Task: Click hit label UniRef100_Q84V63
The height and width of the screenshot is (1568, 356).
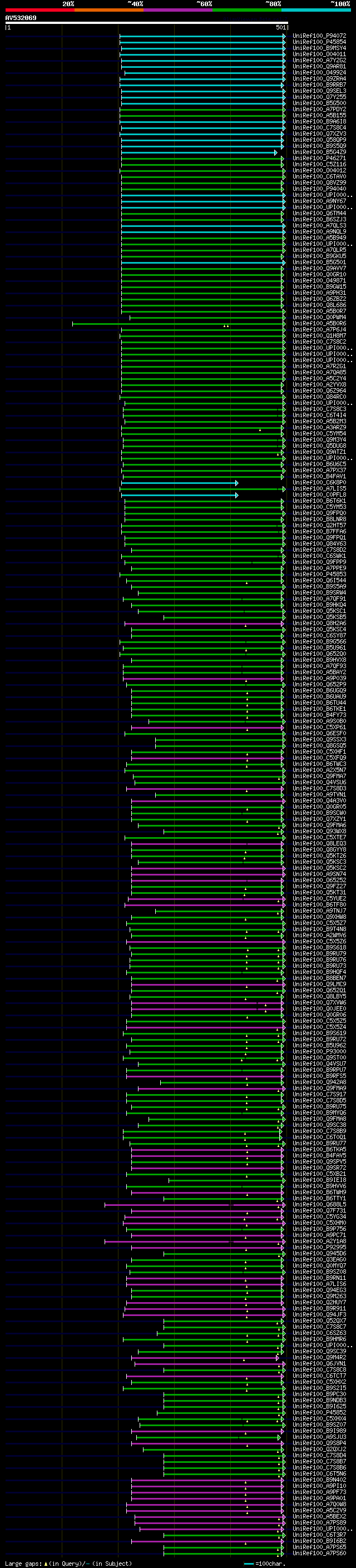Action: point(319,543)
